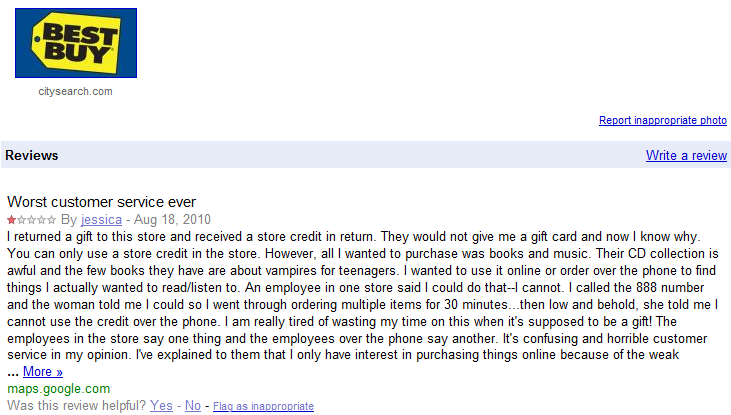Click the last empty rating star
This screenshot has width=731, height=415.
coord(52,219)
